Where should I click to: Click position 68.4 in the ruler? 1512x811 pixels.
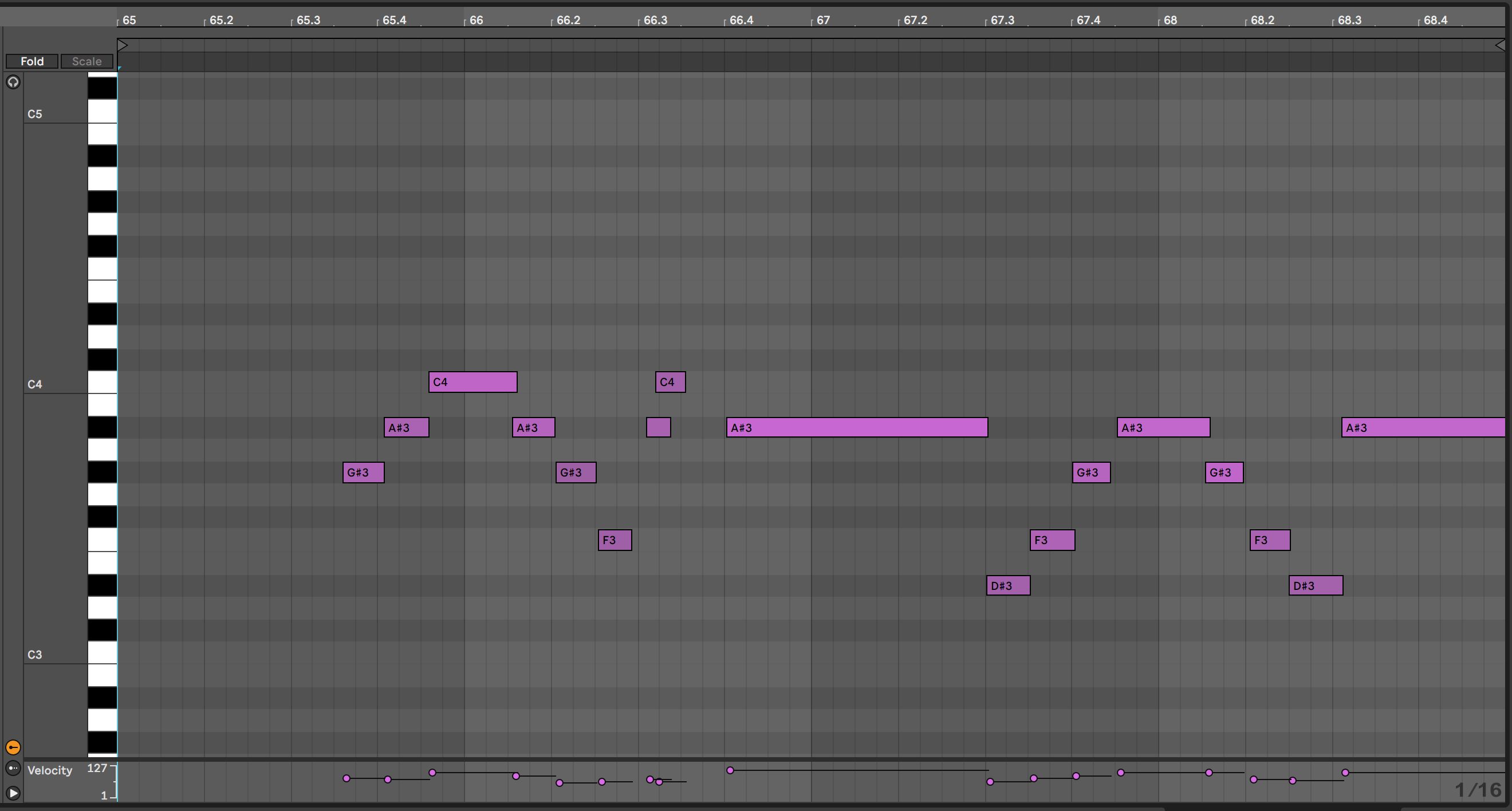coord(1436,20)
